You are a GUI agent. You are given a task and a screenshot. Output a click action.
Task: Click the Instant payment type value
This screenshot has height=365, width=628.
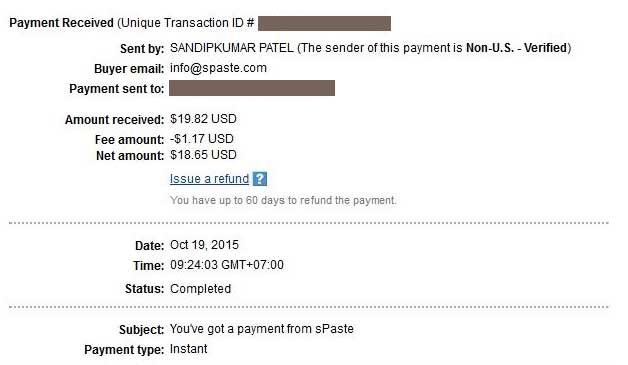[188, 349]
